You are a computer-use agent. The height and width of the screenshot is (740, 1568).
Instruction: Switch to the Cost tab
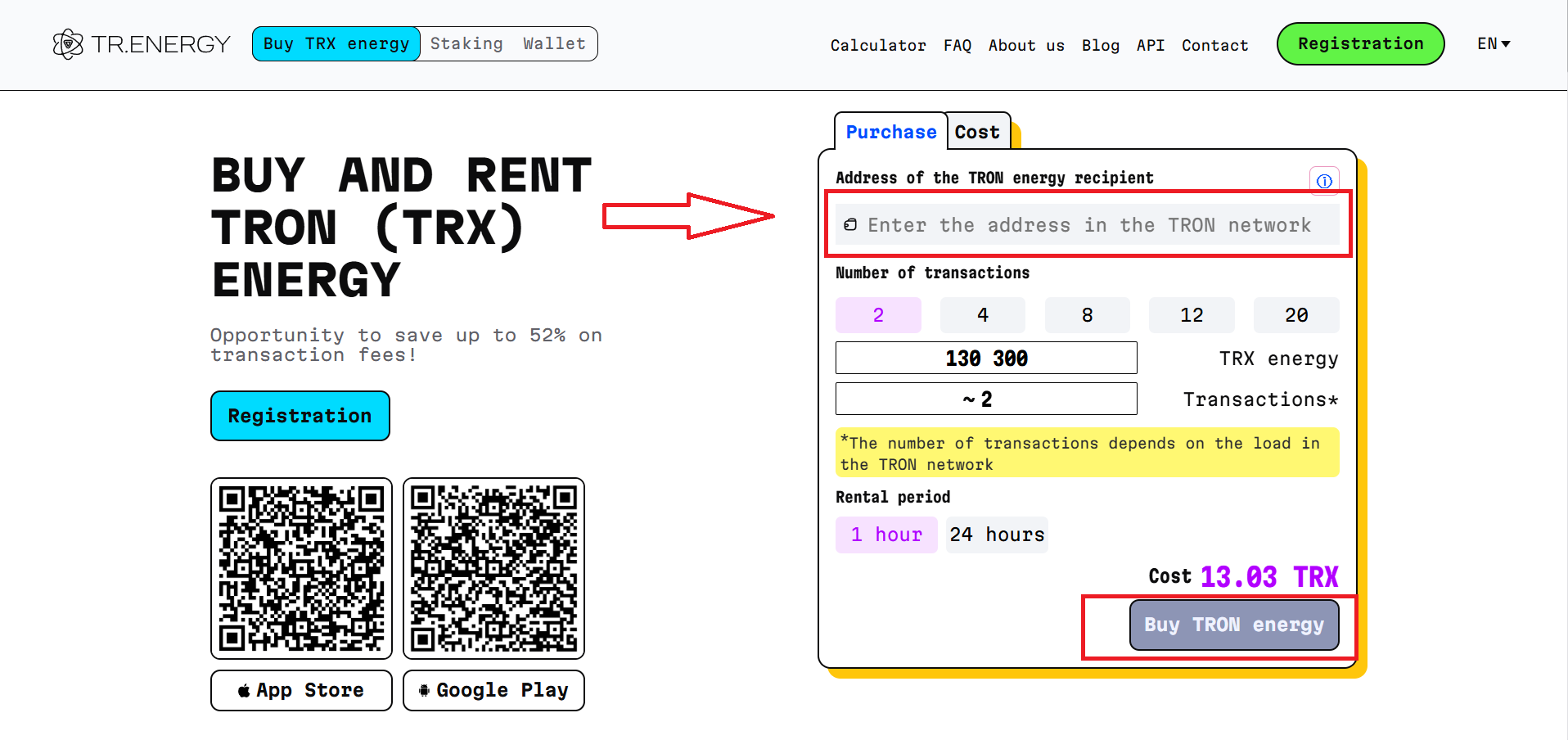(978, 132)
